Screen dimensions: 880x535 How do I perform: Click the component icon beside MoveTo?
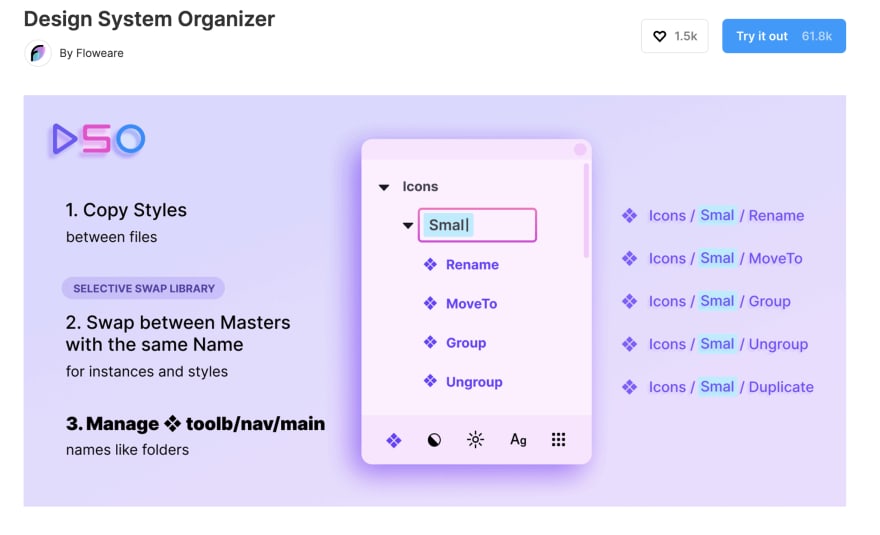point(430,304)
